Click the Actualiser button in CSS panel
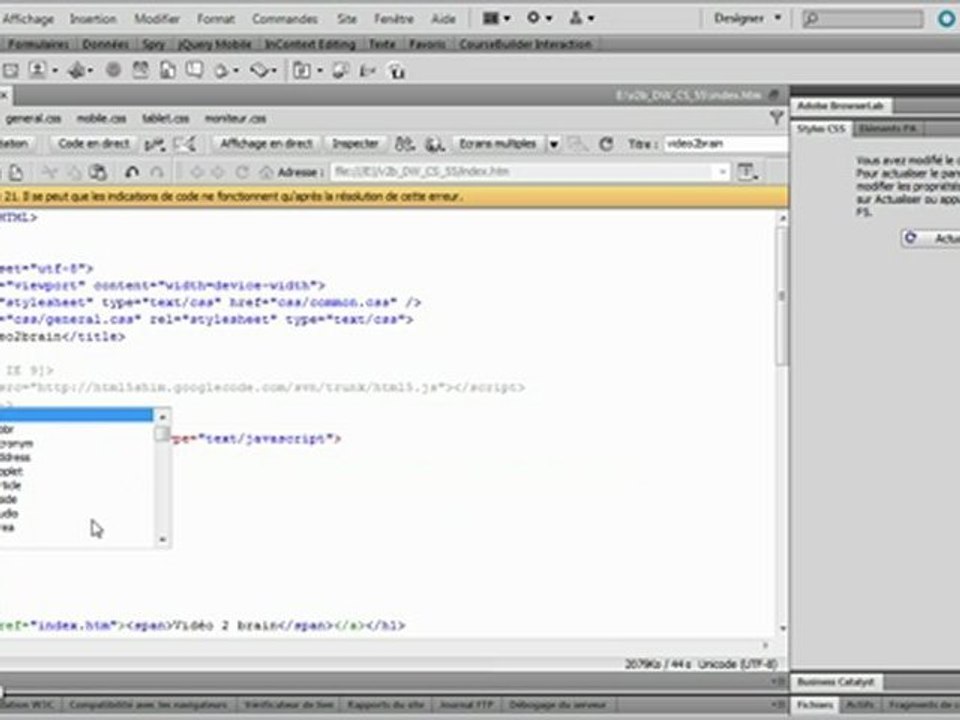The height and width of the screenshot is (720, 960). point(931,238)
